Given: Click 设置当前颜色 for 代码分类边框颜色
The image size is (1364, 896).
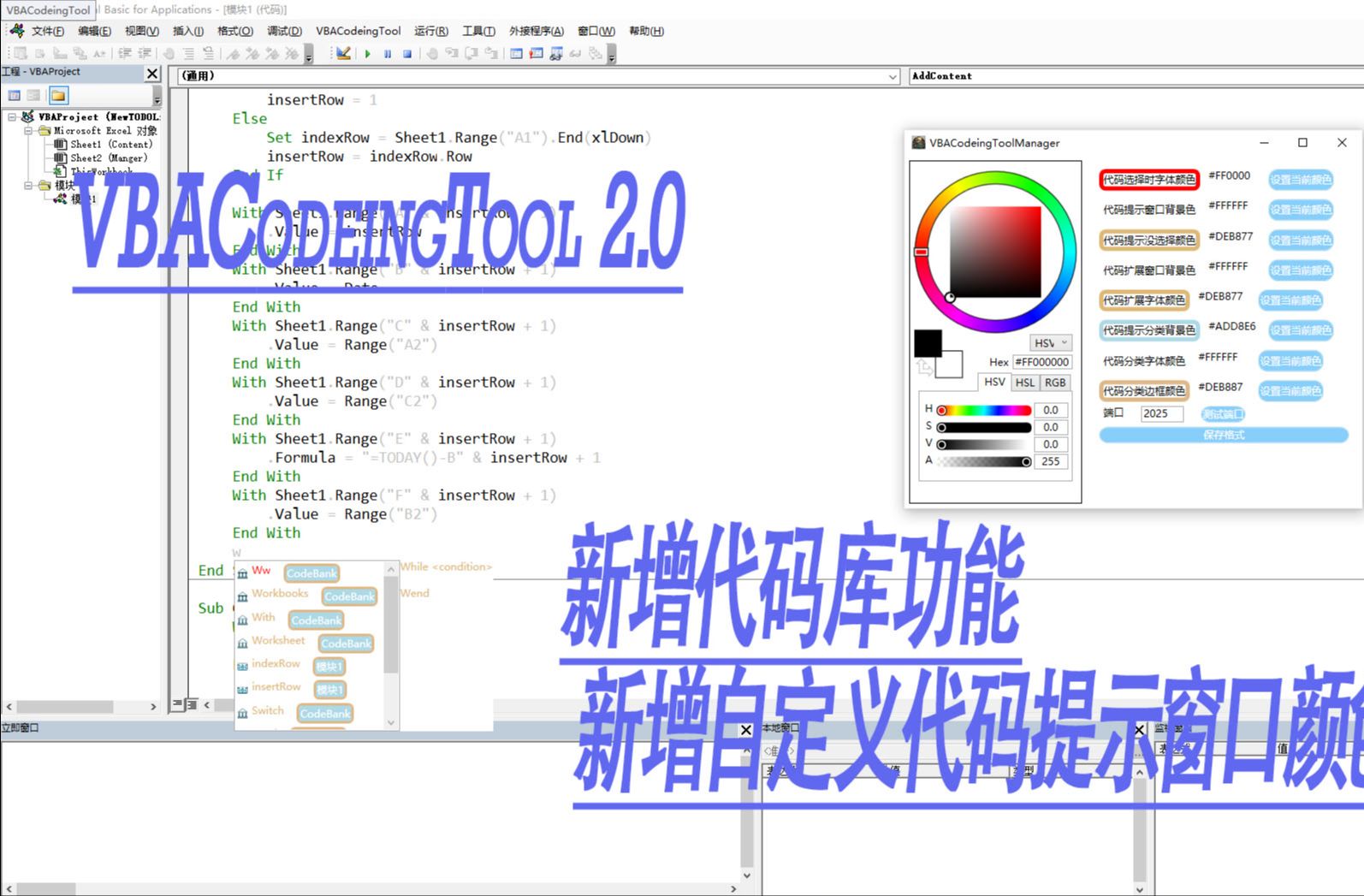Looking at the screenshot, I should (1290, 391).
